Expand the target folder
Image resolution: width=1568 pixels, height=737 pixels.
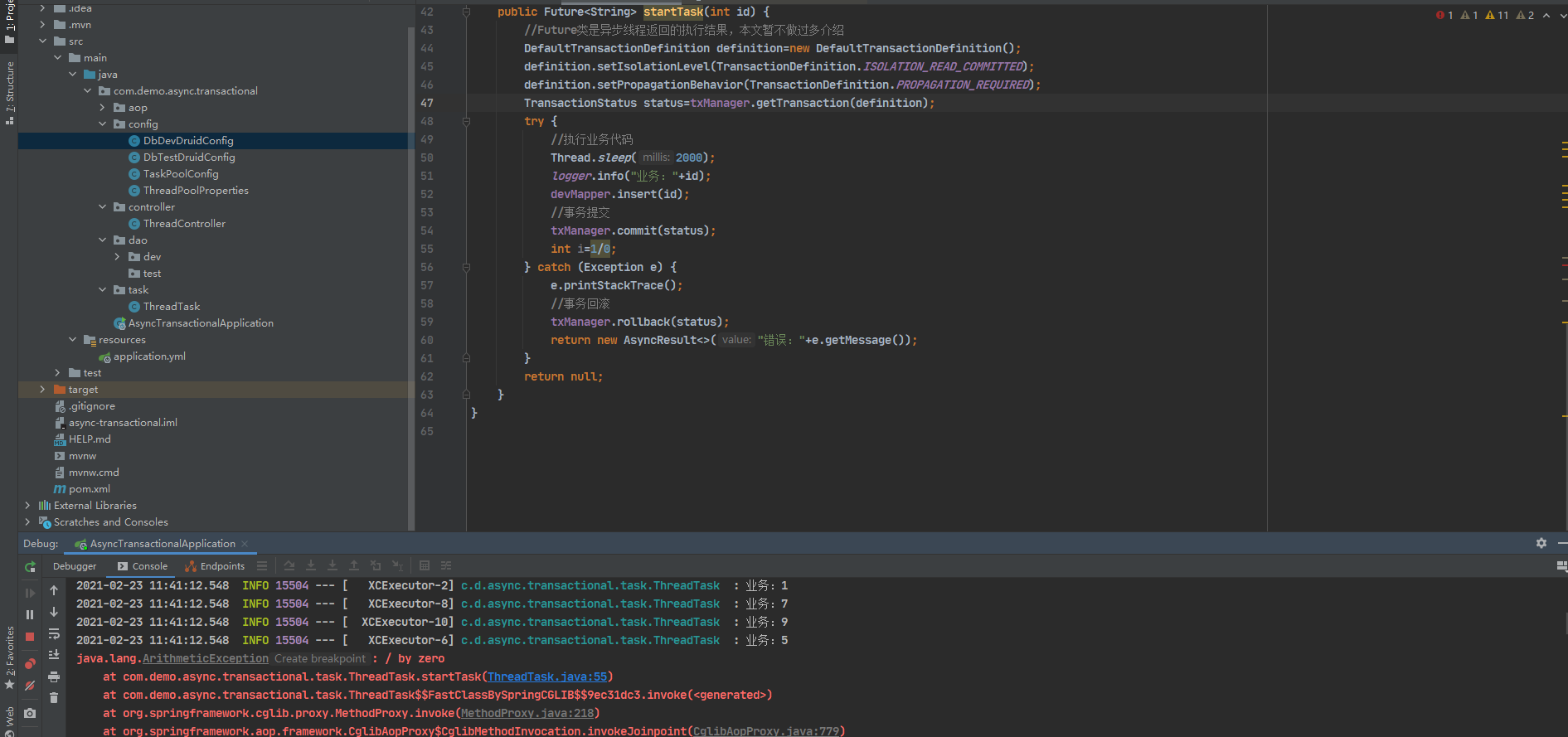(42, 390)
